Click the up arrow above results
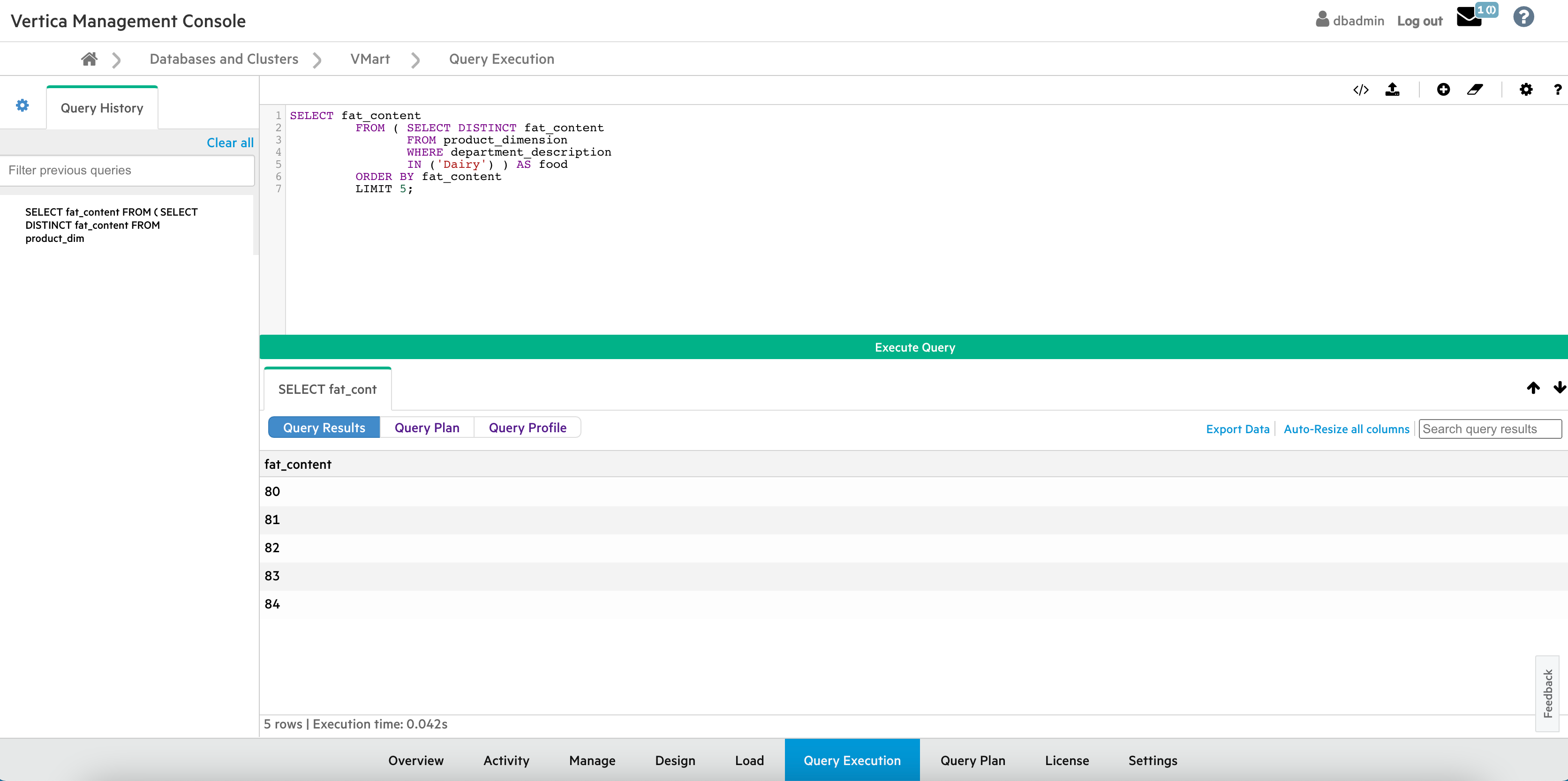Image resolution: width=1568 pixels, height=781 pixels. (x=1533, y=388)
